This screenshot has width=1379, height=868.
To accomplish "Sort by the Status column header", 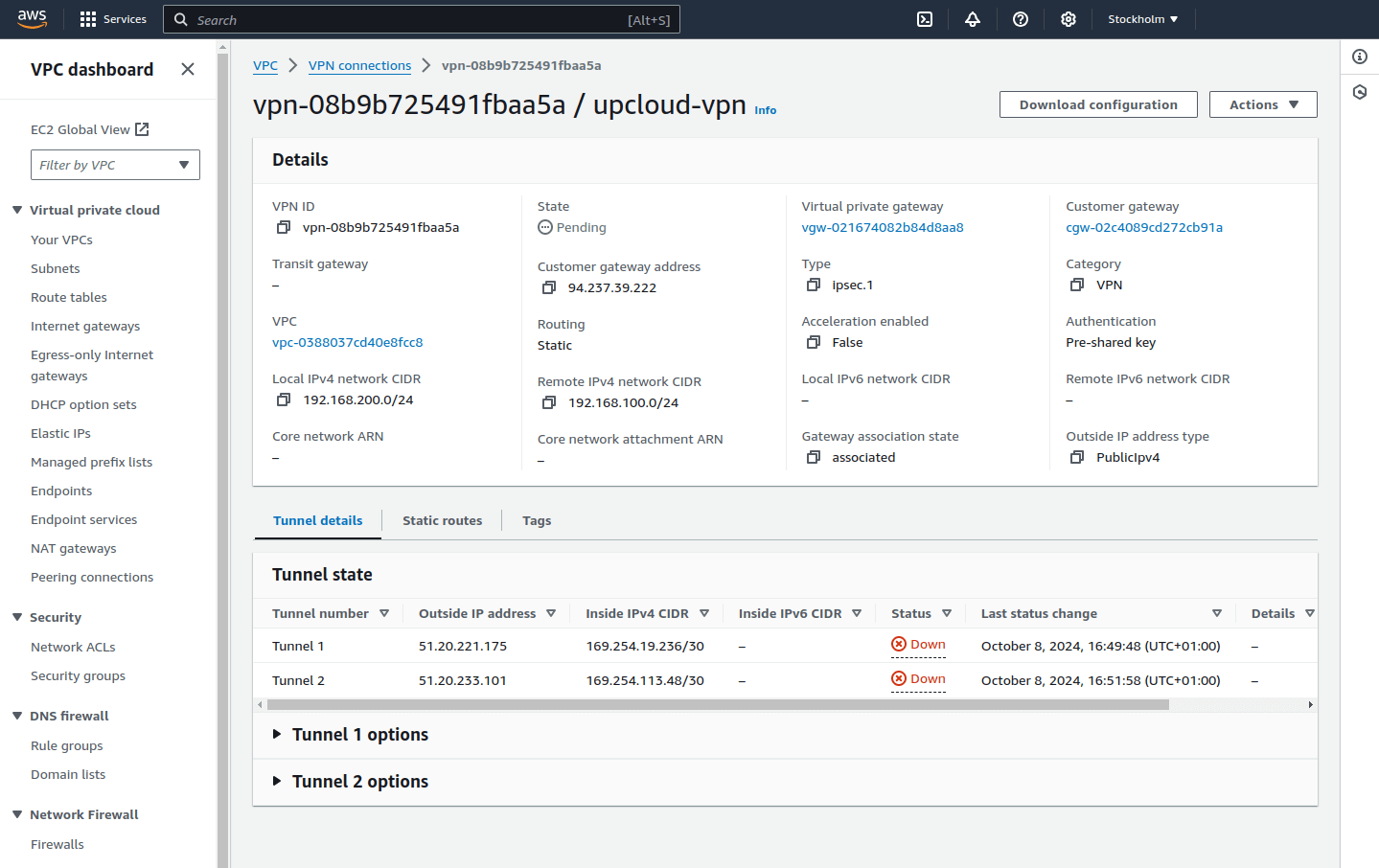I will pyautogui.click(x=920, y=613).
